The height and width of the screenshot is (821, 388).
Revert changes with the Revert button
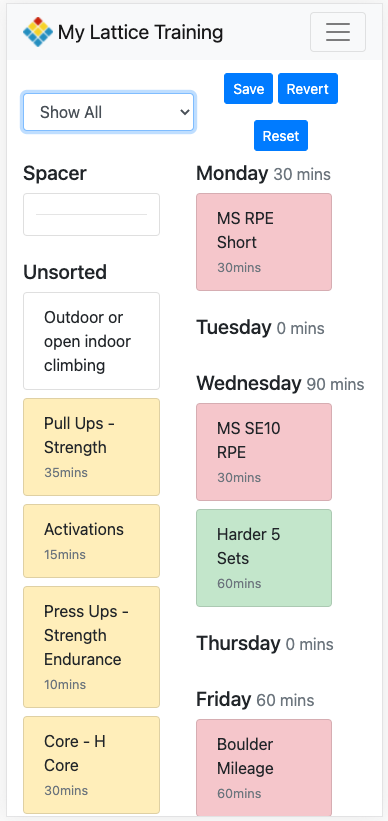pos(308,88)
